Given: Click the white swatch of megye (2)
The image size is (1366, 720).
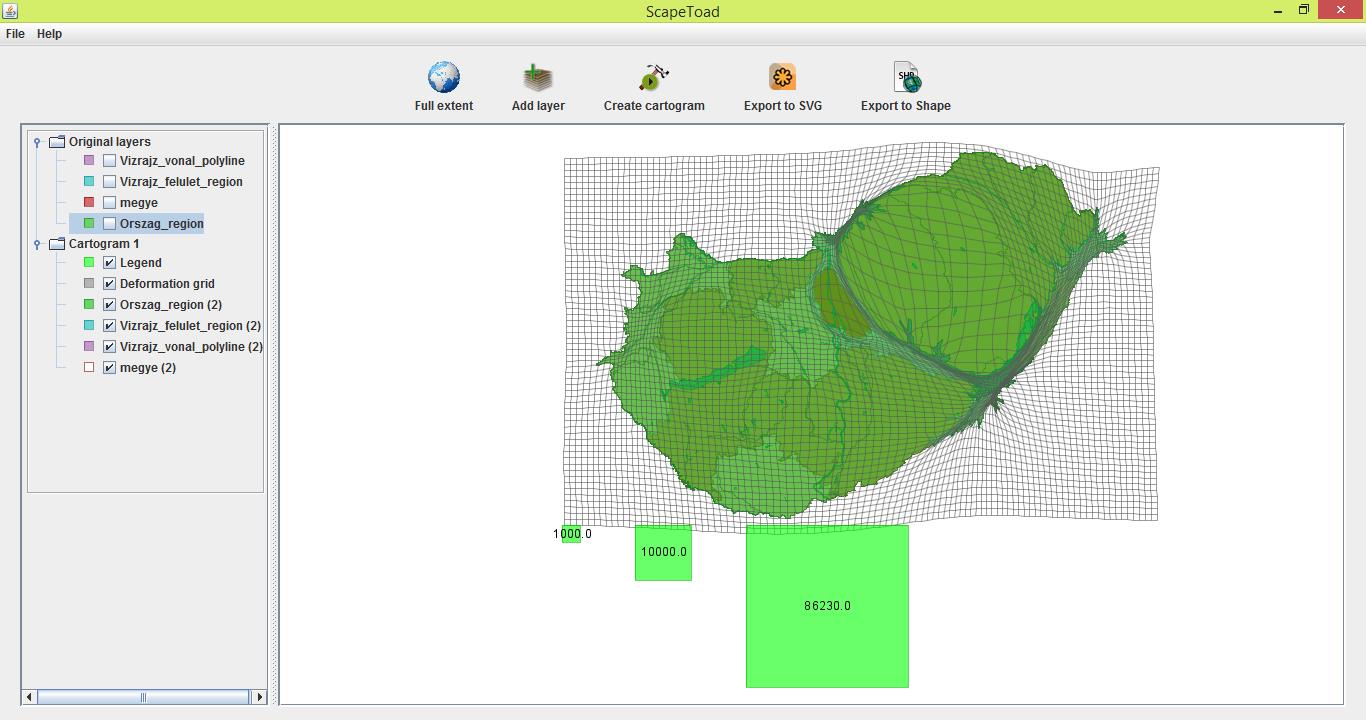Looking at the screenshot, I should click(89, 368).
